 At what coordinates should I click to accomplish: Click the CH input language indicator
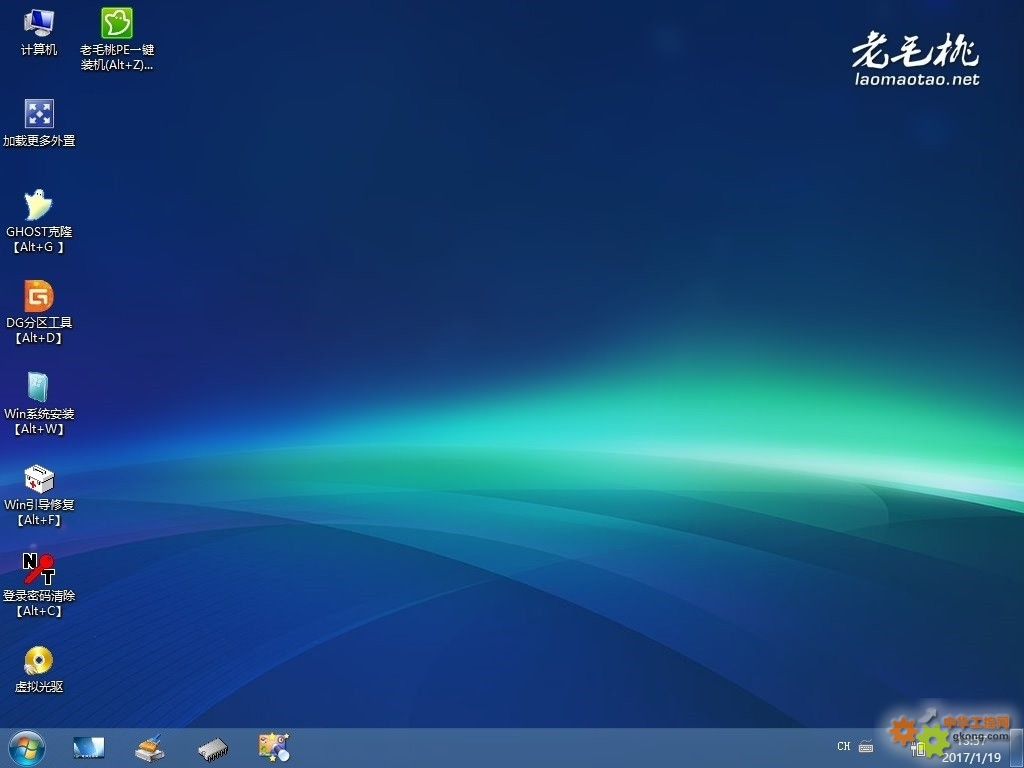pyautogui.click(x=844, y=746)
